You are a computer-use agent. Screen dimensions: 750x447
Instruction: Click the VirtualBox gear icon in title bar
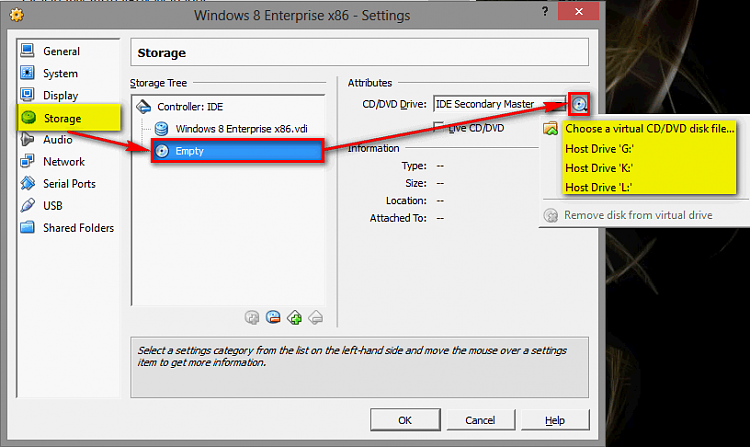click(17, 15)
